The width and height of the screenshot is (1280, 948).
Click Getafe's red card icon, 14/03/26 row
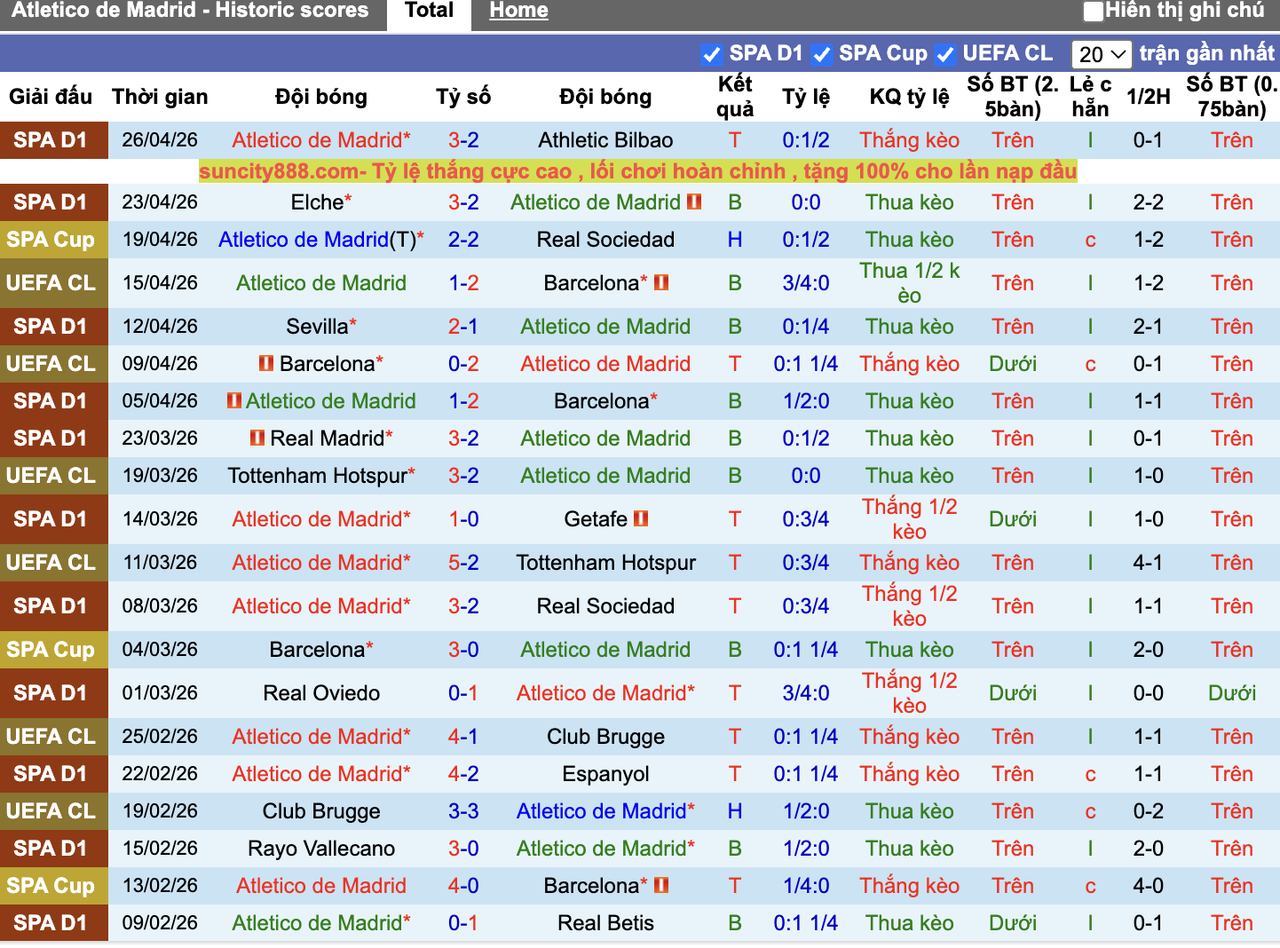point(641,519)
